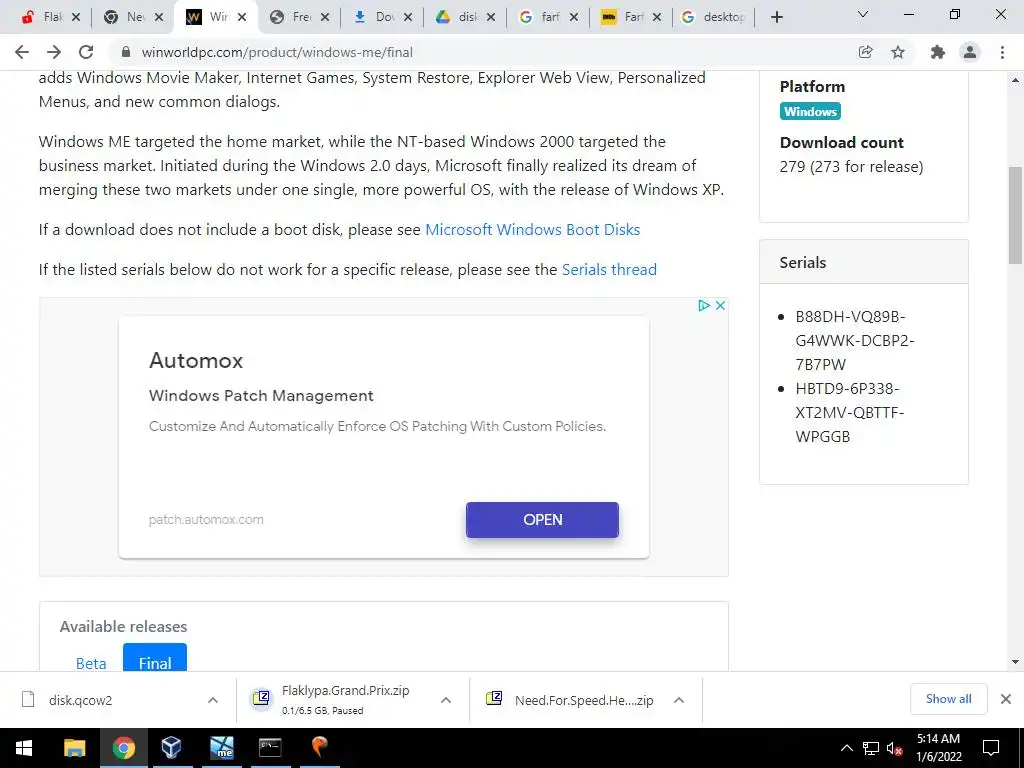
Task: Switch to the Google Drive disk tab
Action: 457,17
